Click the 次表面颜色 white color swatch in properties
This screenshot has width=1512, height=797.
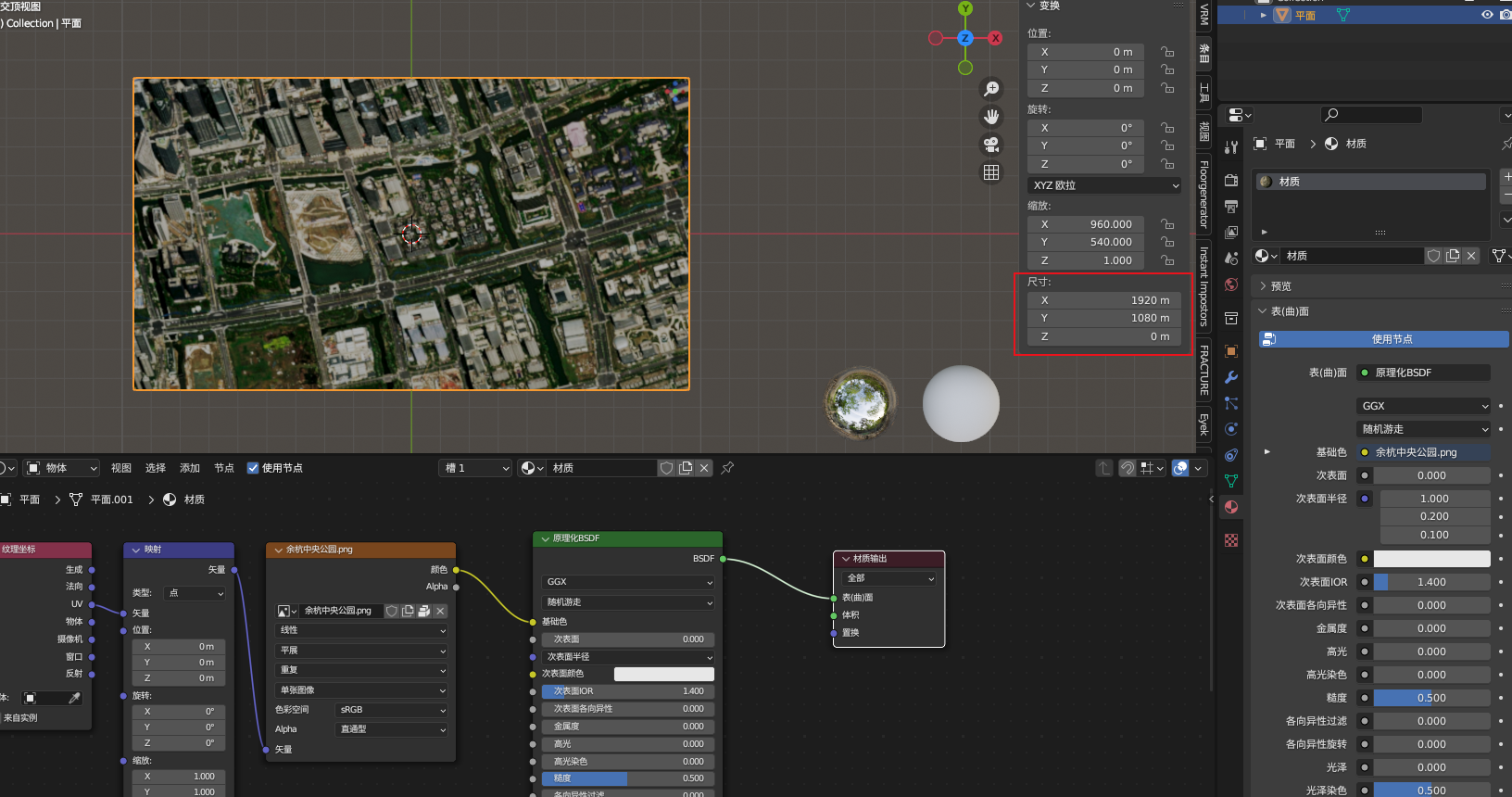[1431, 559]
